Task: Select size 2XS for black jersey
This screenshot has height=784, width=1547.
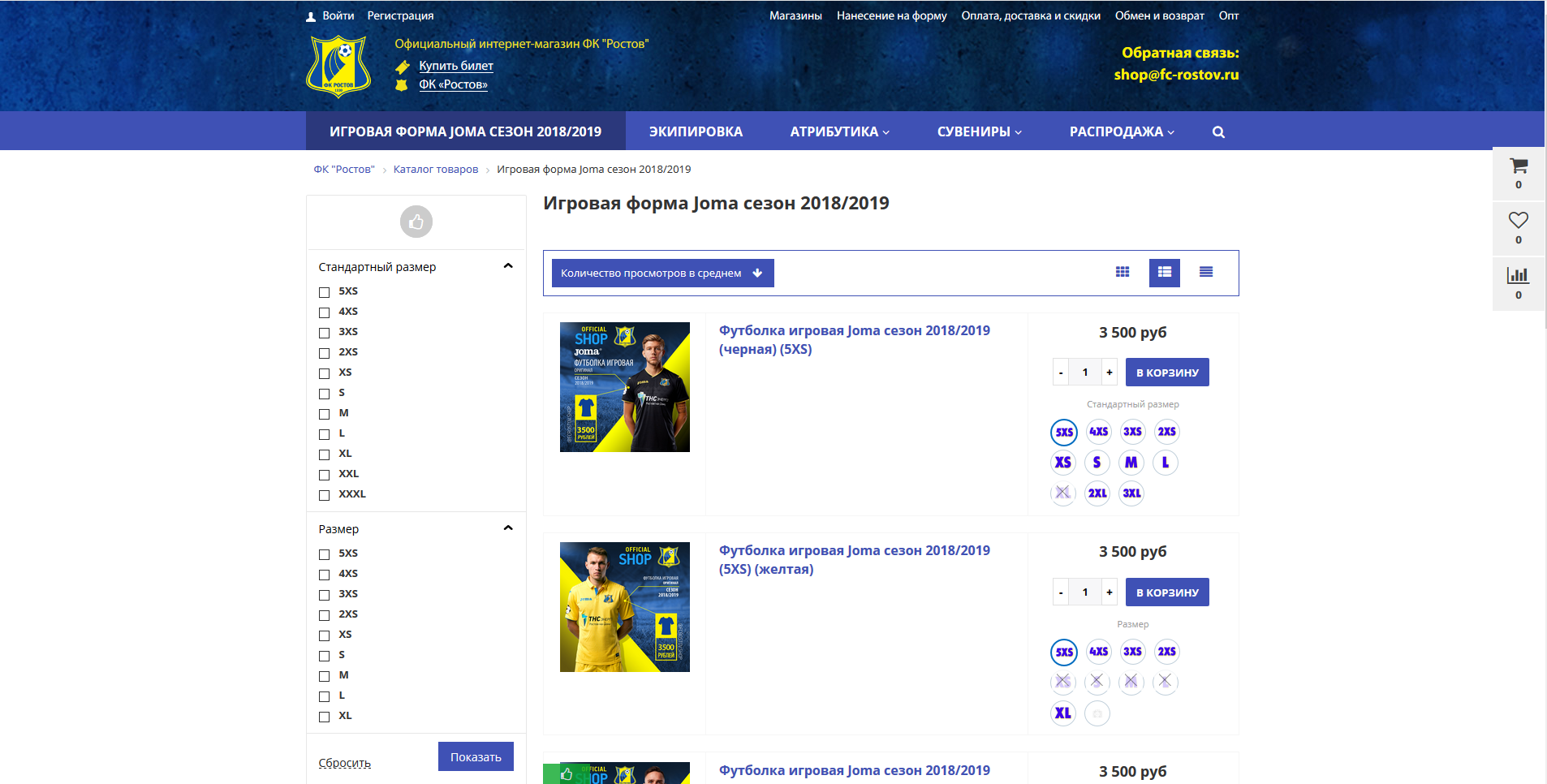Action: [1166, 432]
